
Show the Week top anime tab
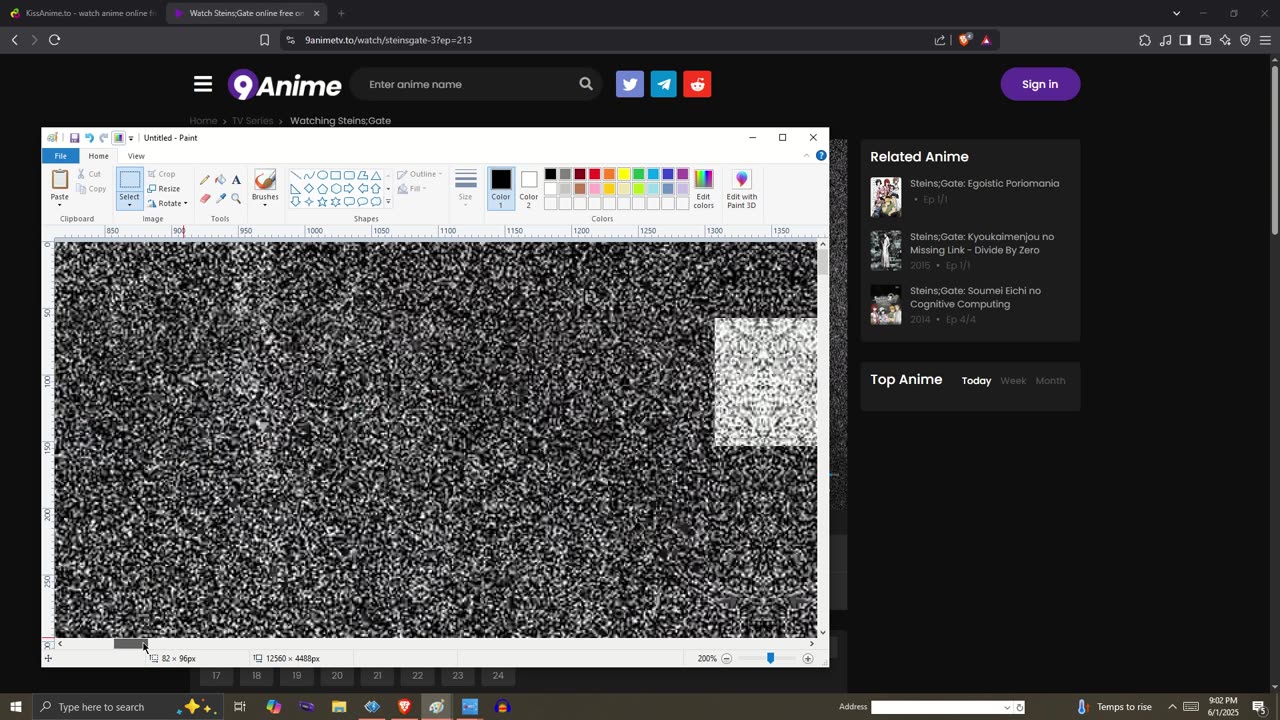[1013, 381]
